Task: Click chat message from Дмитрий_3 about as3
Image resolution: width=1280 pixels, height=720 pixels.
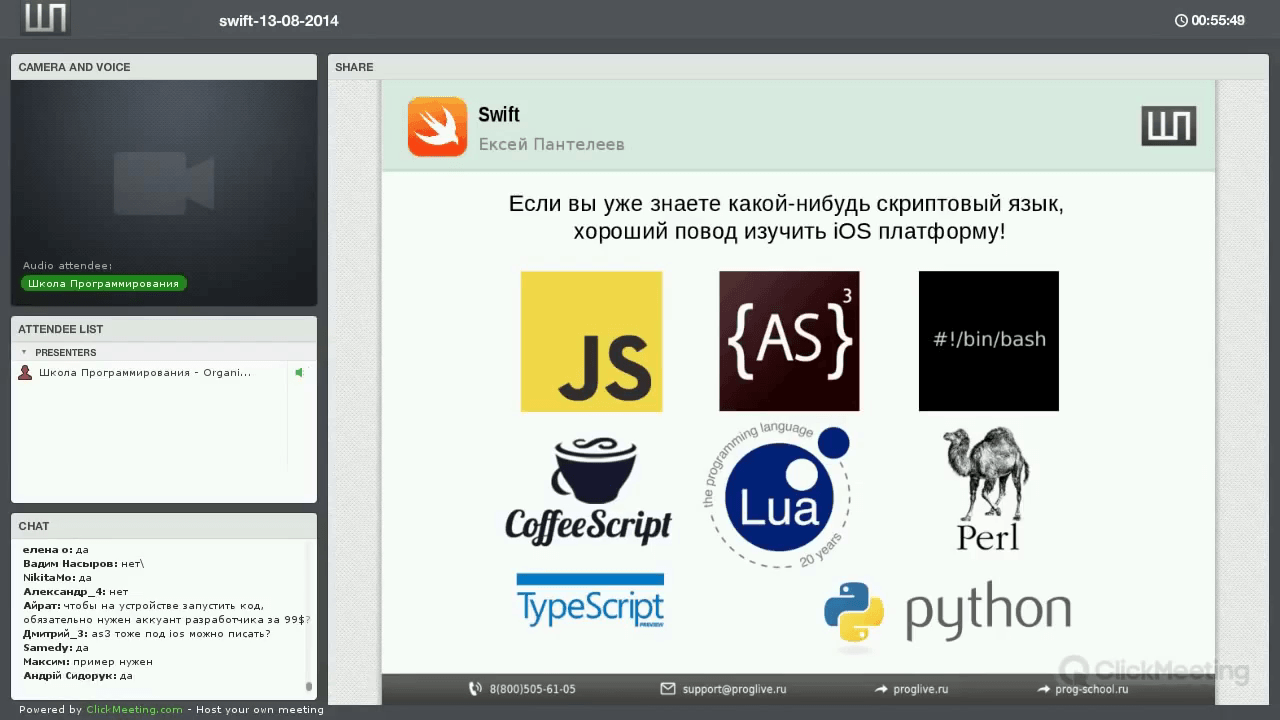Action: pos(147,634)
